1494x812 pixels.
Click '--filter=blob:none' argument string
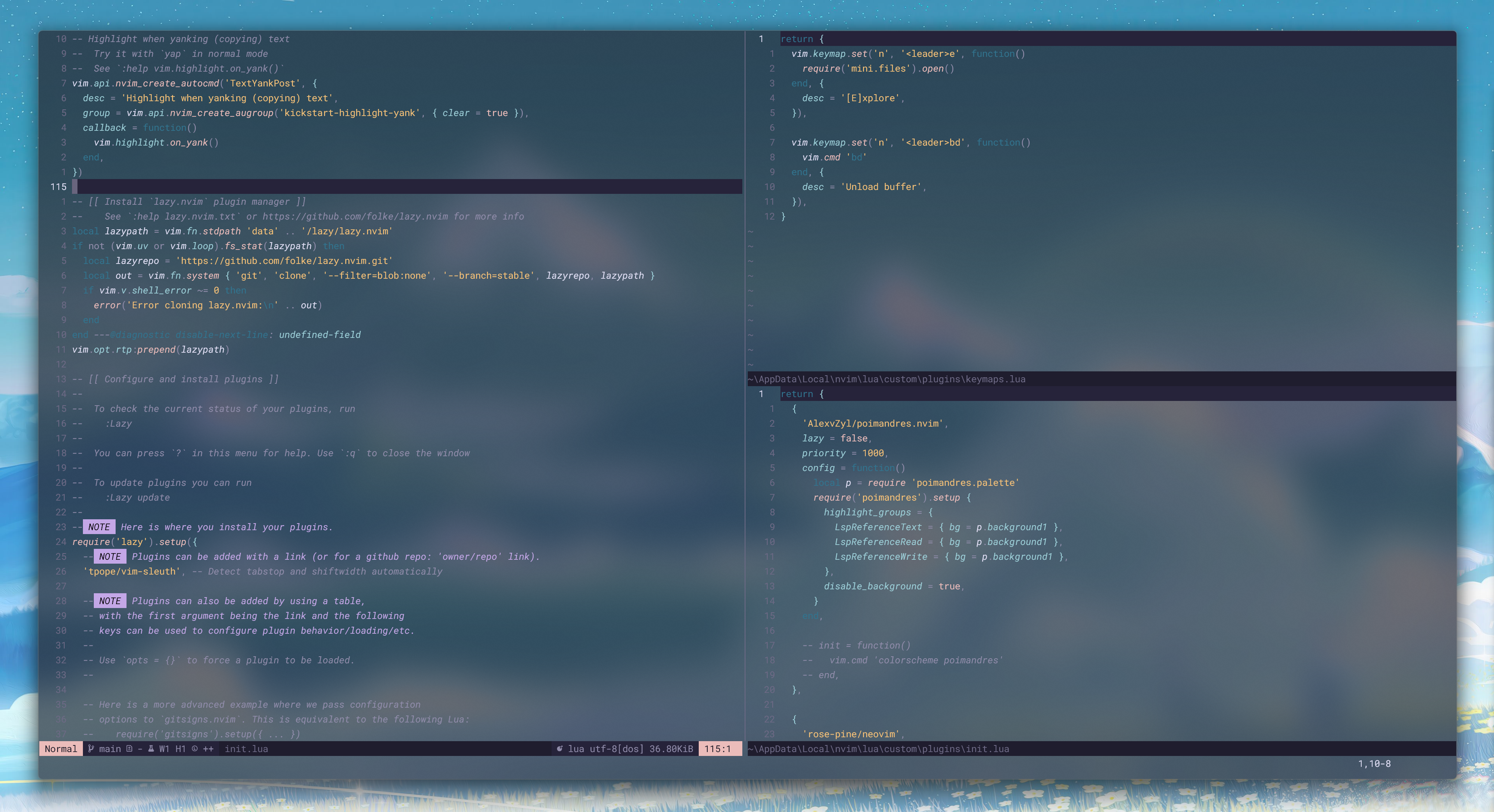(x=377, y=276)
